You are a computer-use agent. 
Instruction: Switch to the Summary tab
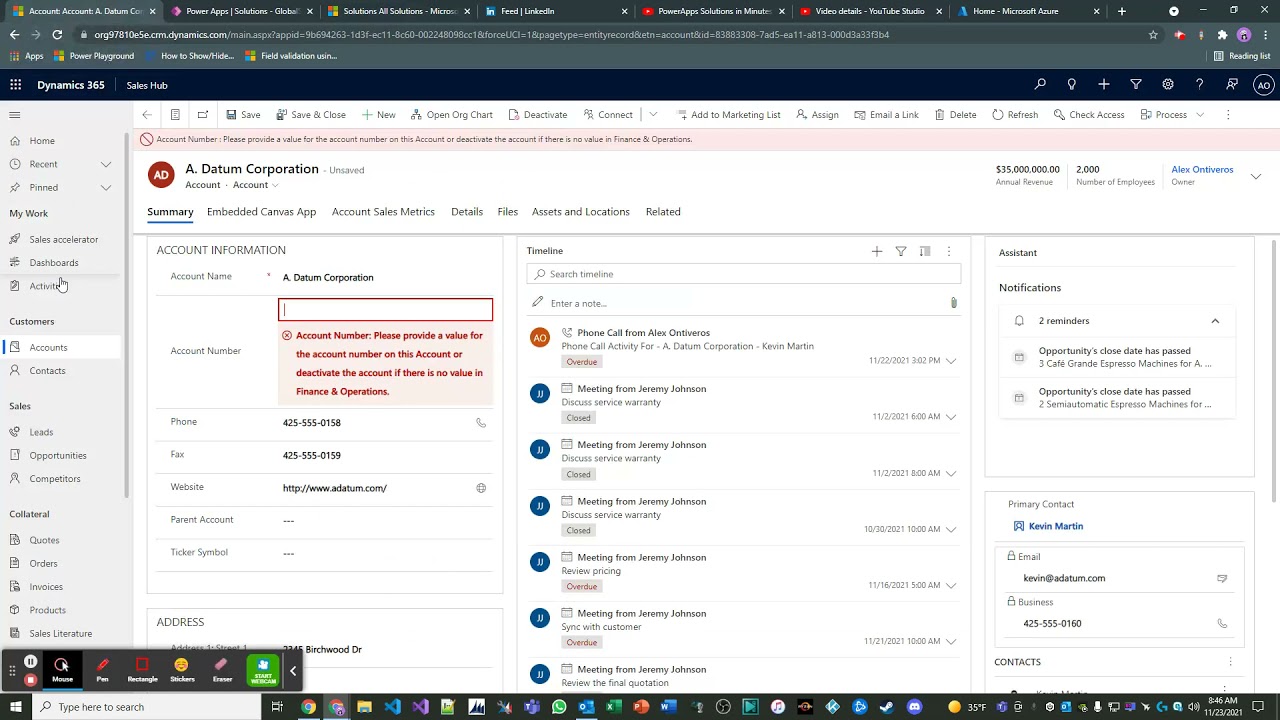[170, 212]
